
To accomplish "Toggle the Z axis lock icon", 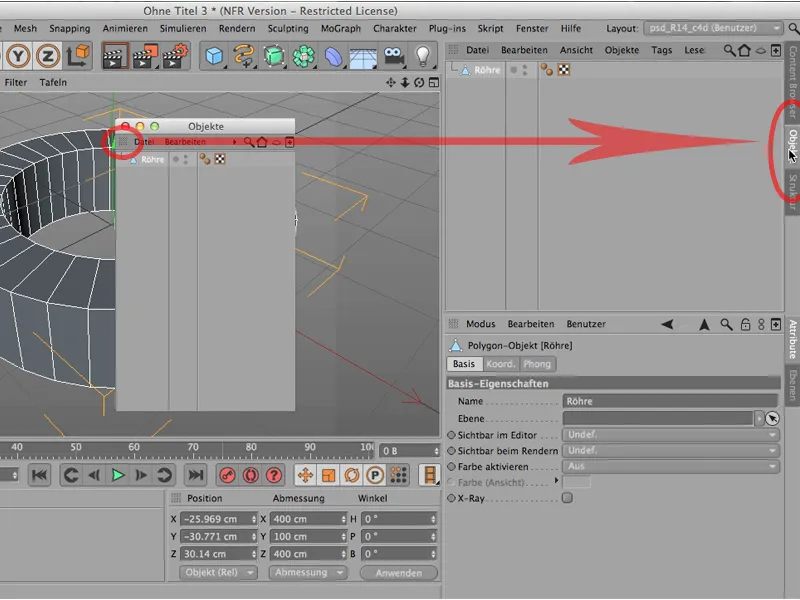I will [47, 56].
